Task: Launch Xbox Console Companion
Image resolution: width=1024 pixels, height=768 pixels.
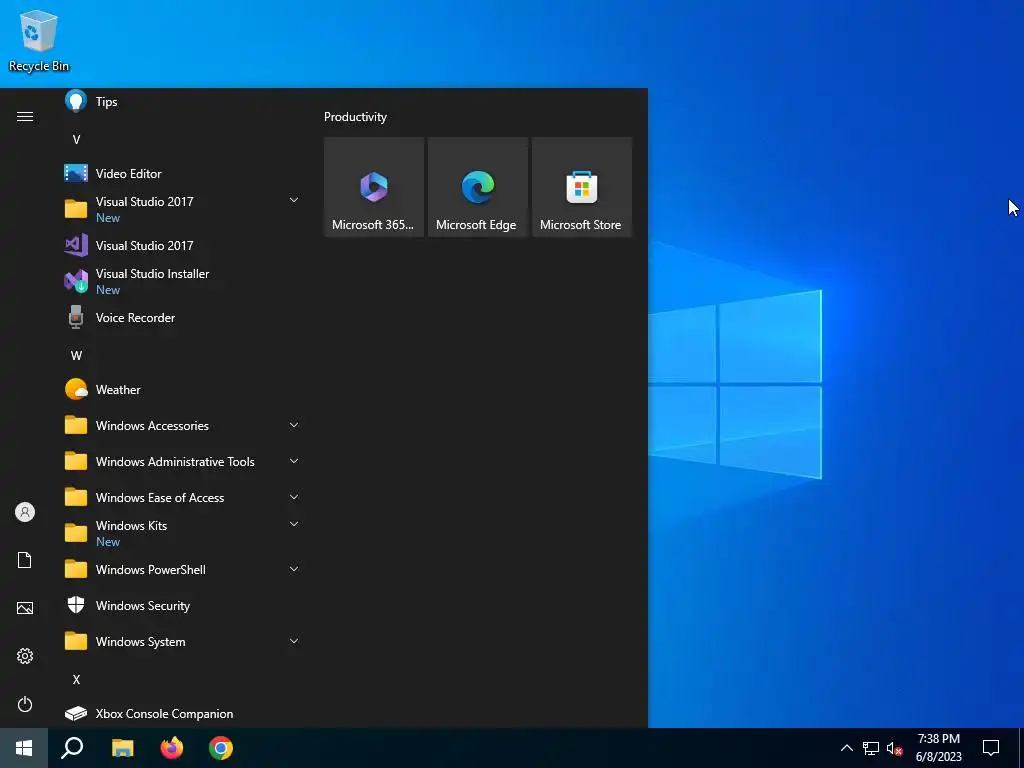Action: pyautogui.click(x=182, y=714)
